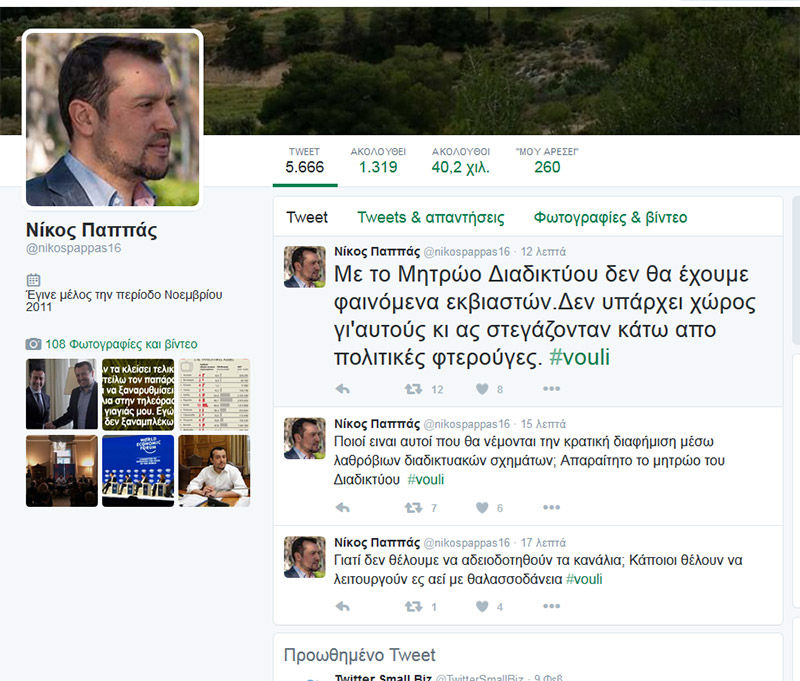Image resolution: width=800 pixels, height=681 pixels.
Task: Open more options on the 17-minute-old tweet
Action: [x=551, y=606]
